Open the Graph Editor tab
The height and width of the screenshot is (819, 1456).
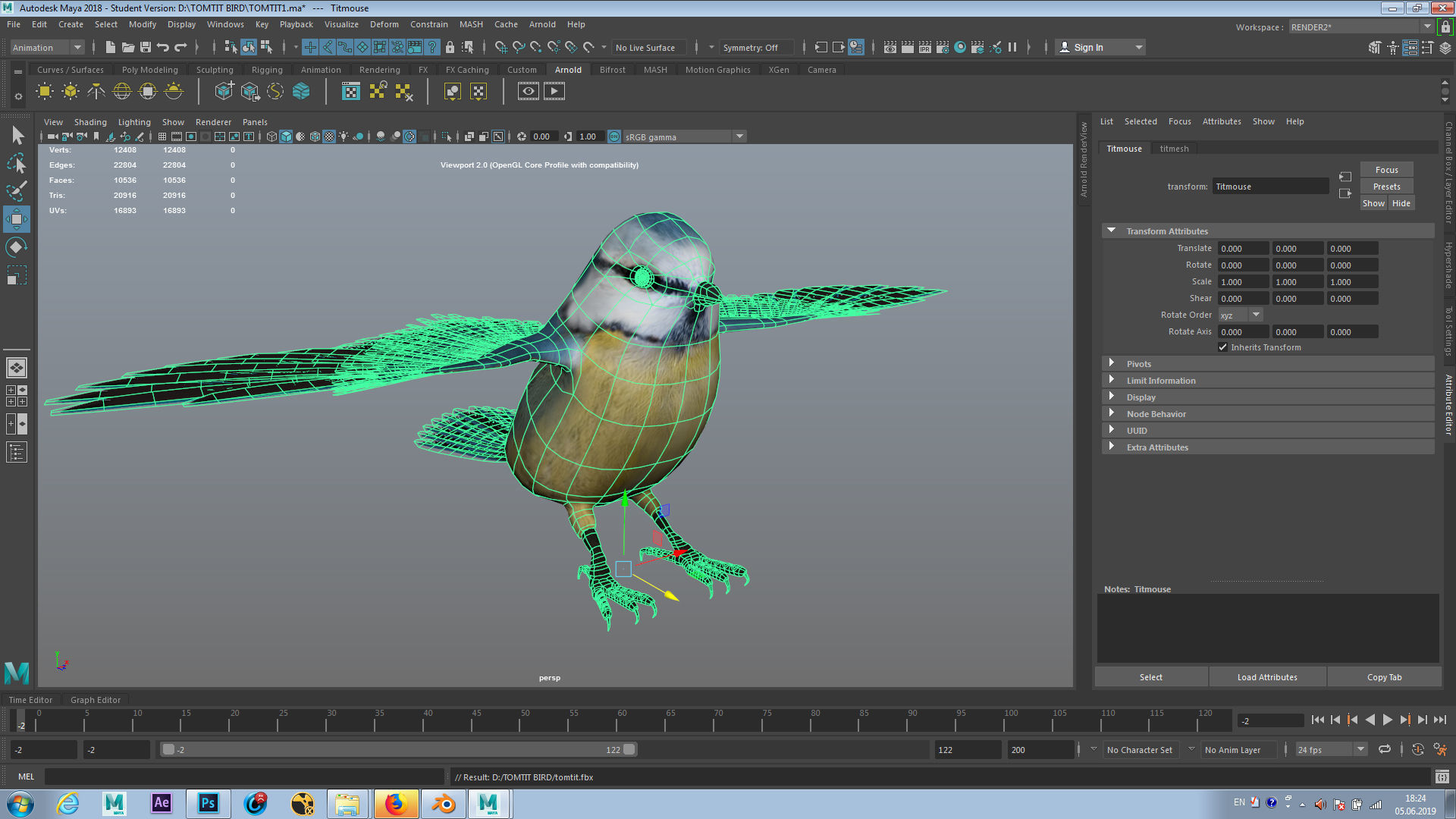click(x=96, y=700)
